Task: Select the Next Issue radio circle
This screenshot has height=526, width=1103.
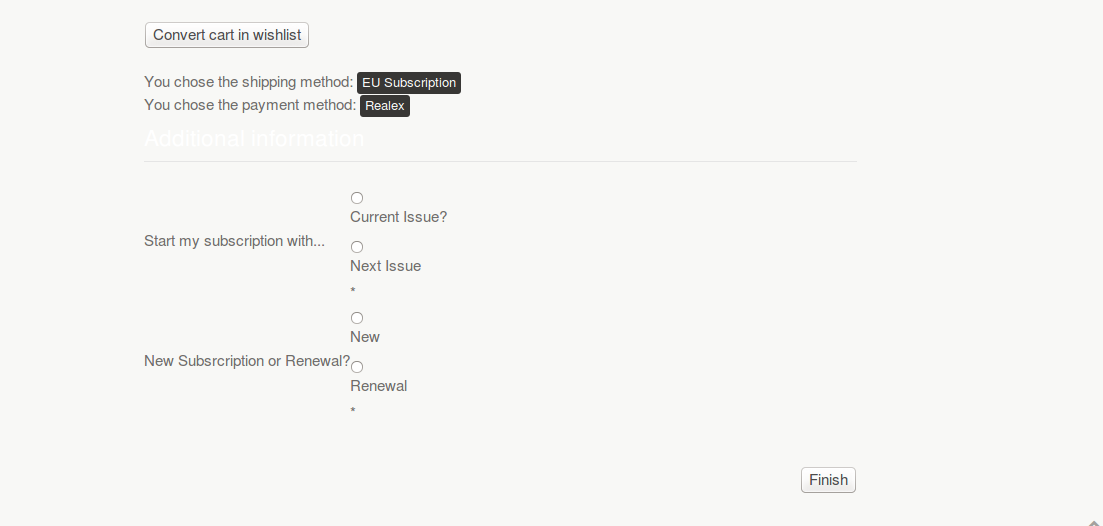Action: pyautogui.click(x=357, y=247)
